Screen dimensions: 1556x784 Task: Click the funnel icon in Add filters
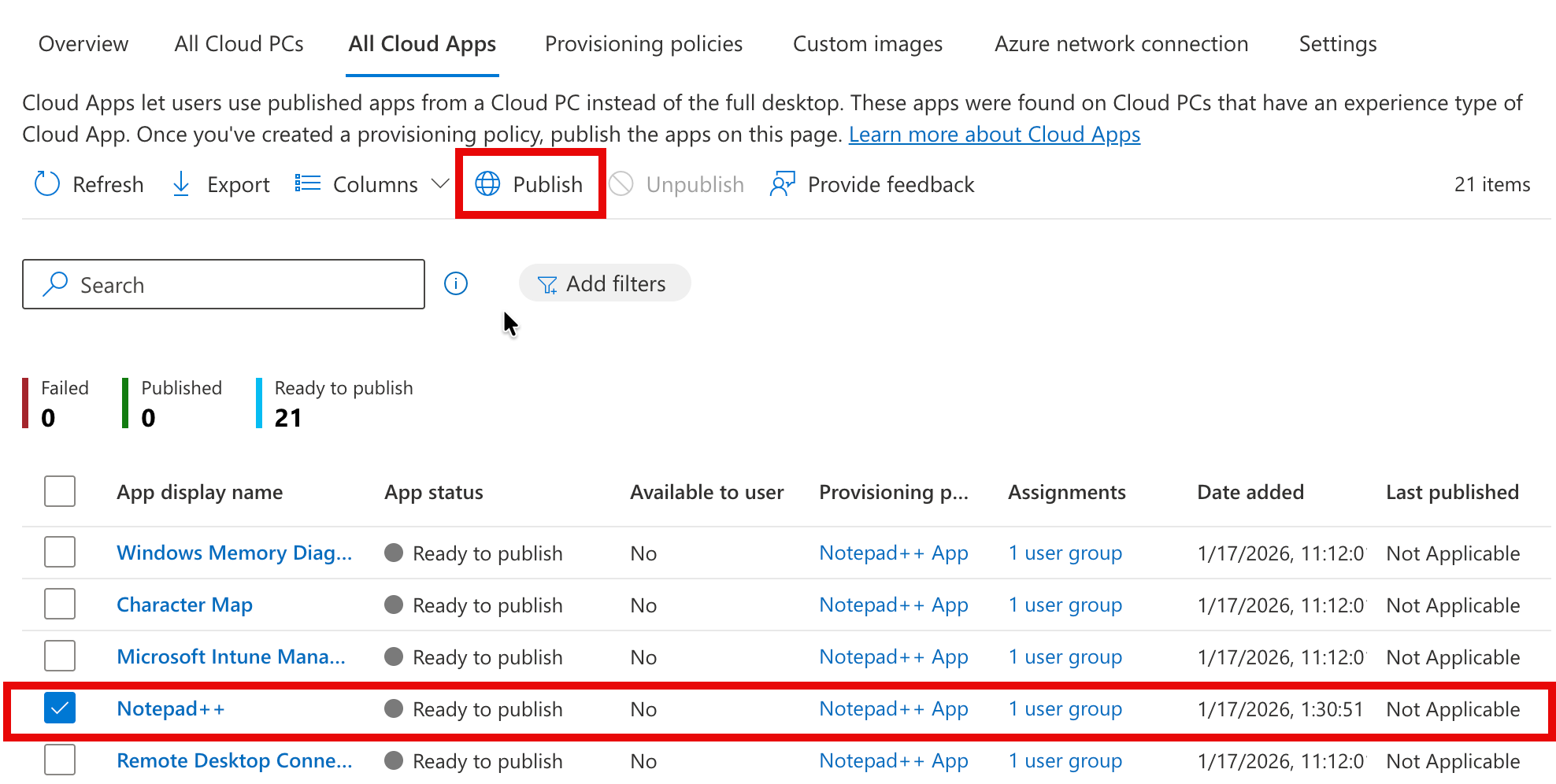pyautogui.click(x=547, y=284)
